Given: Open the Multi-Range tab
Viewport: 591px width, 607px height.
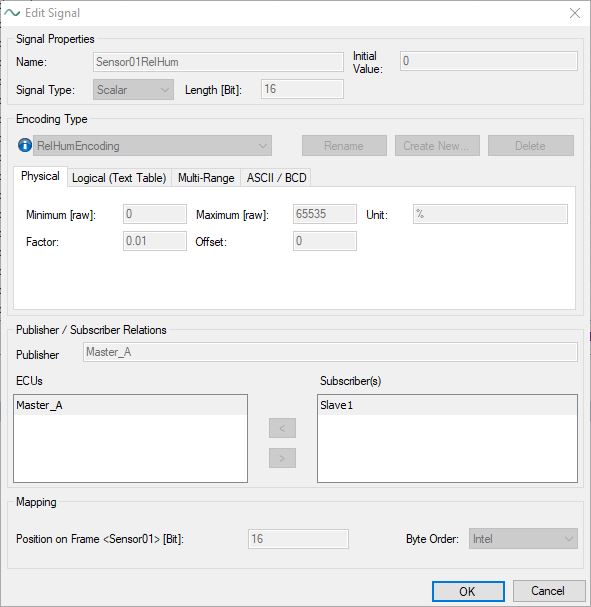Looking at the screenshot, I should 206,178.
